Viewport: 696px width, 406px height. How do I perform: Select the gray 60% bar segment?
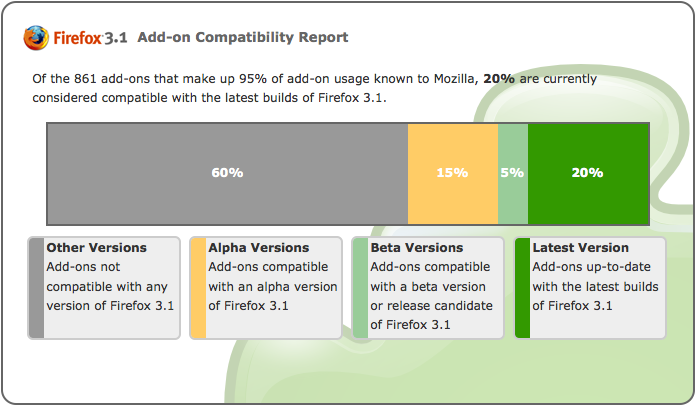pos(228,173)
